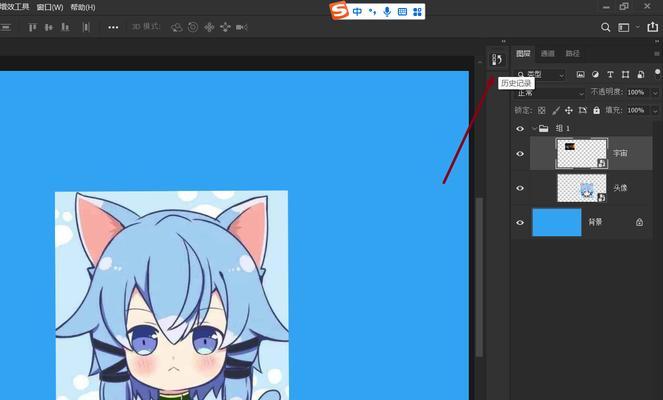Toggle prevent artboard auto-nesting lock
Image resolution: width=663 pixels, height=400 pixels.
pyautogui.click(x=582, y=110)
